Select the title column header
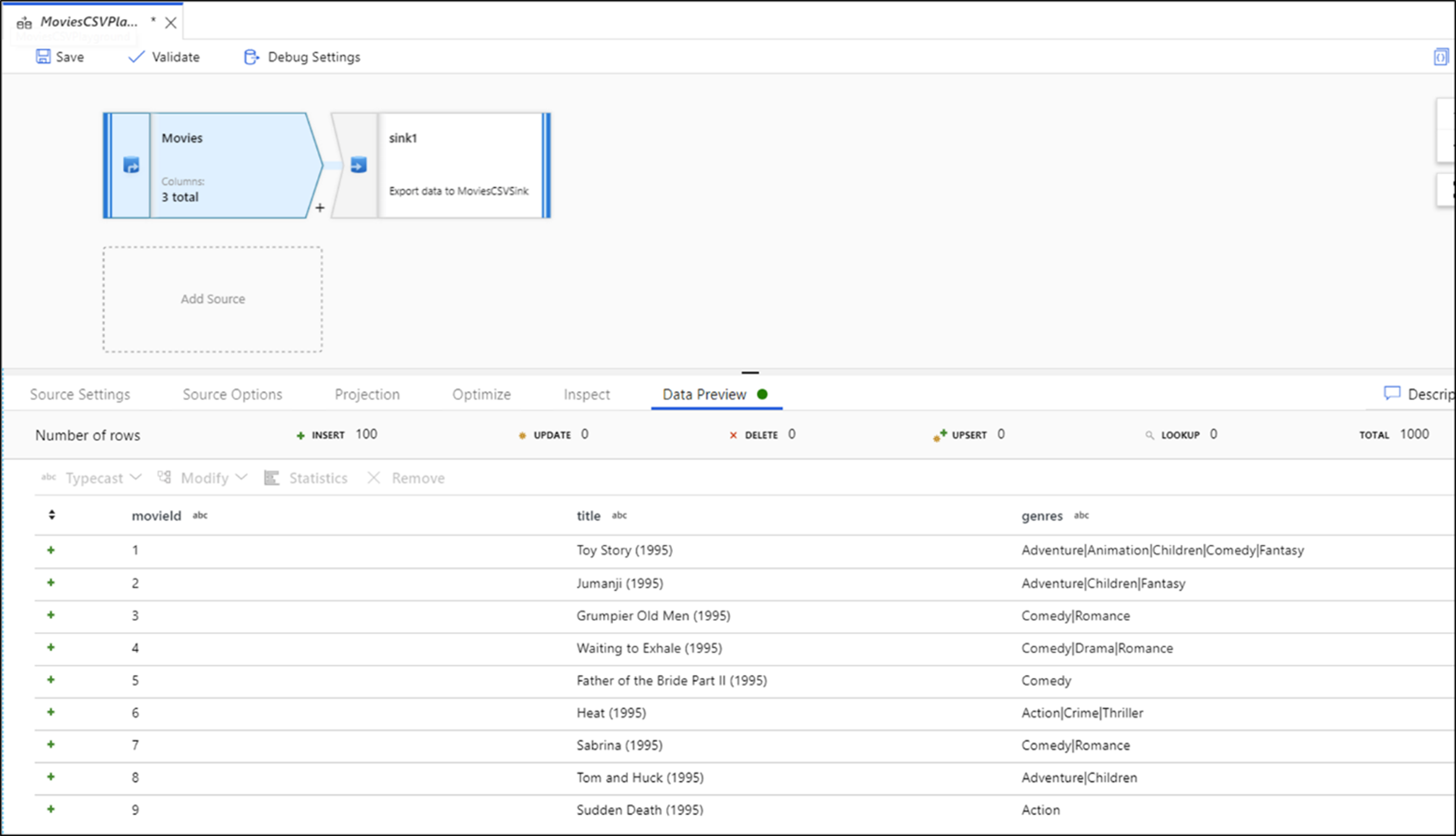This screenshot has height=836, width=1456. [x=588, y=515]
